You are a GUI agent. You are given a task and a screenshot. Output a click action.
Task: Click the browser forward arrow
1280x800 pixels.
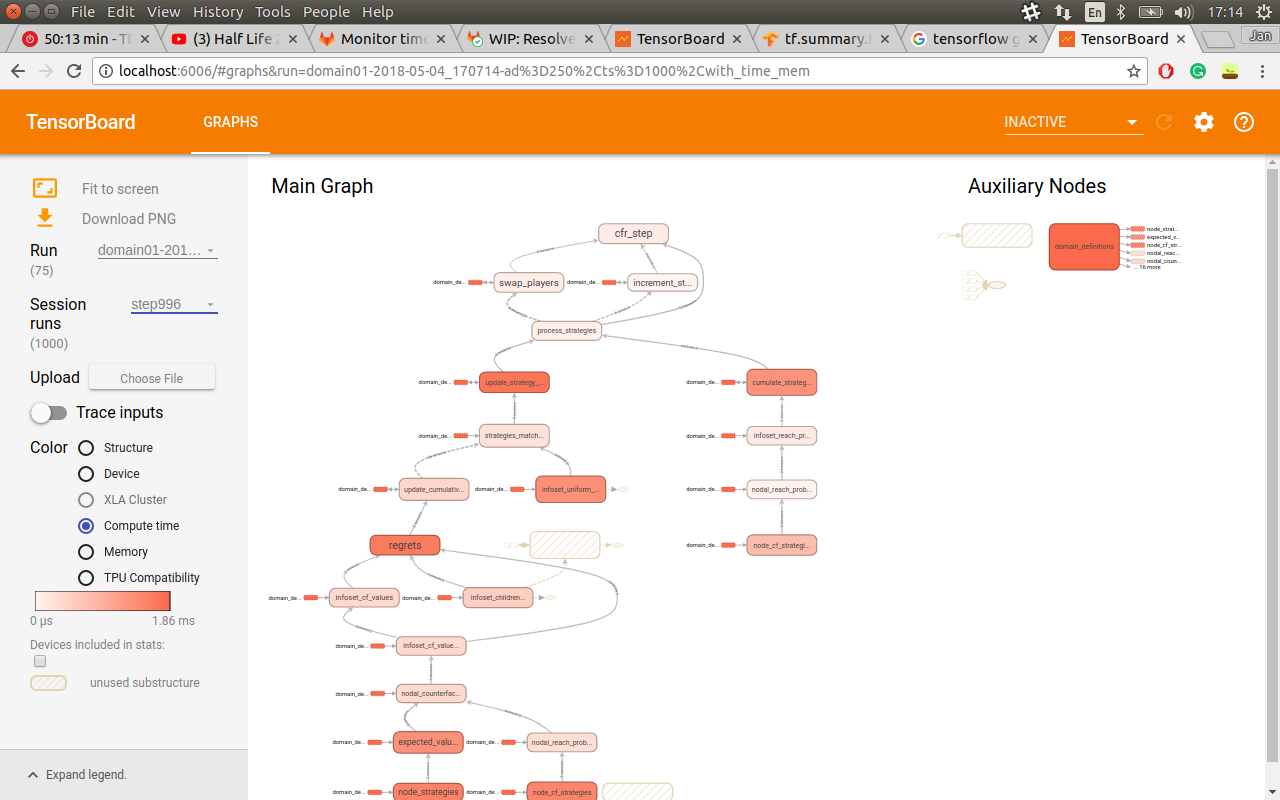46,71
